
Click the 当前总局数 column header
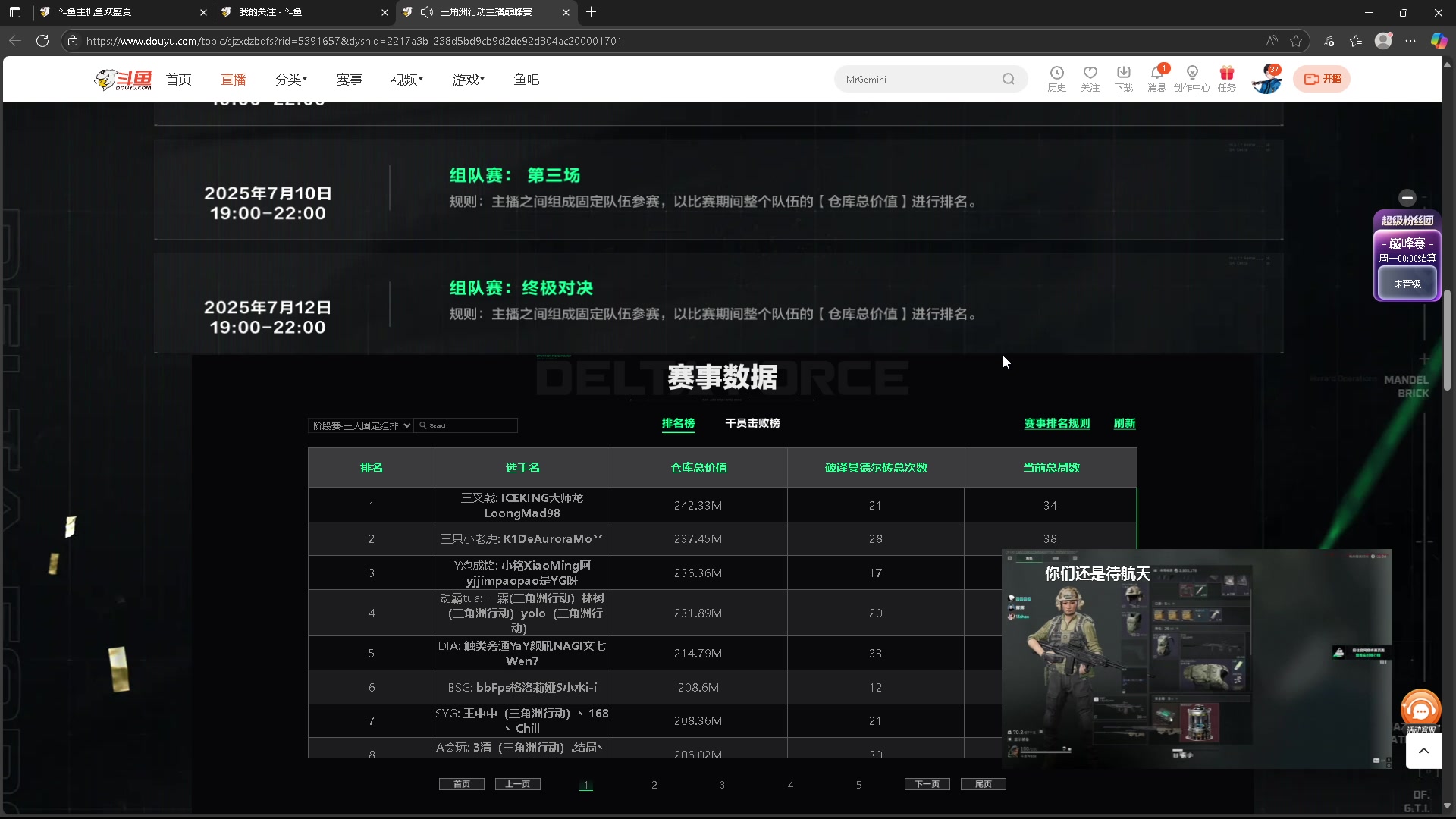coord(1051,467)
